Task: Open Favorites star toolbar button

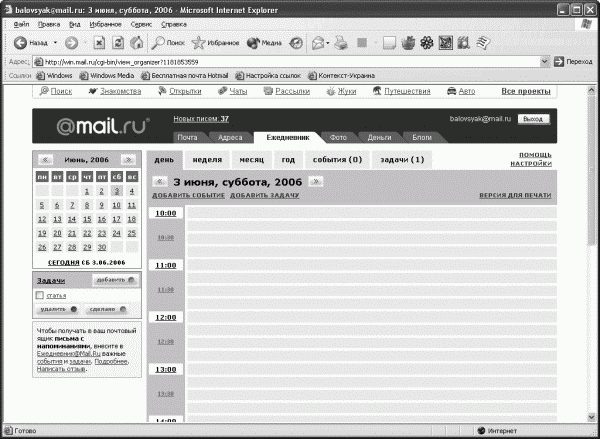Action: point(215,43)
